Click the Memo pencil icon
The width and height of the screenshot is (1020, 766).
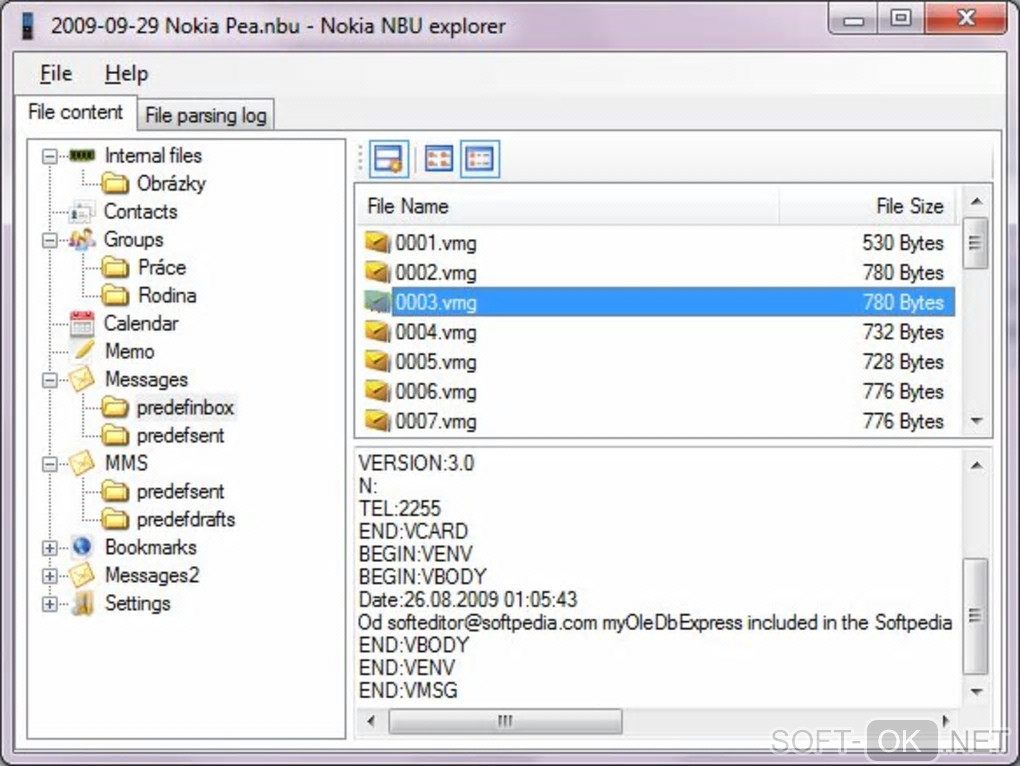83,351
